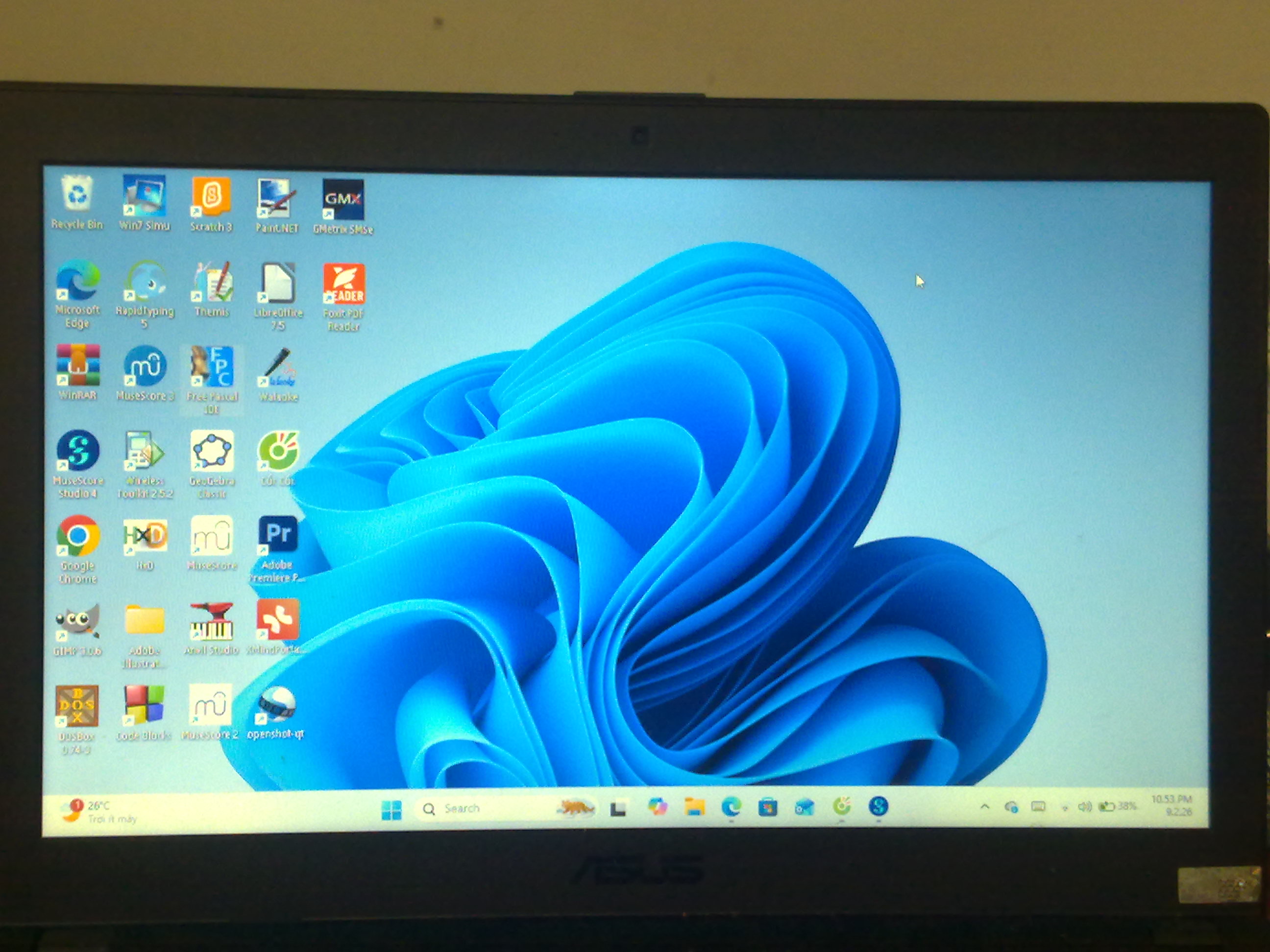Open the Code::Blocks desktop shortcut
The height and width of the screenshot is (952, 1270).
click(144, 706)
